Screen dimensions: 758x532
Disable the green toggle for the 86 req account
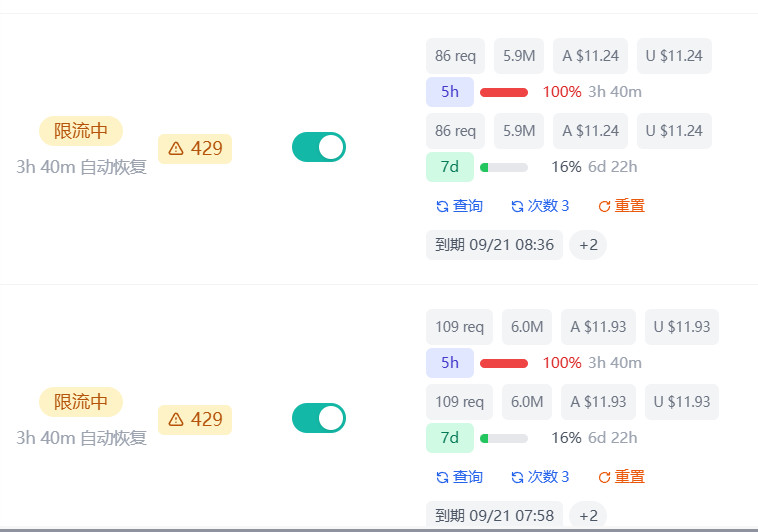pos(319,147)
